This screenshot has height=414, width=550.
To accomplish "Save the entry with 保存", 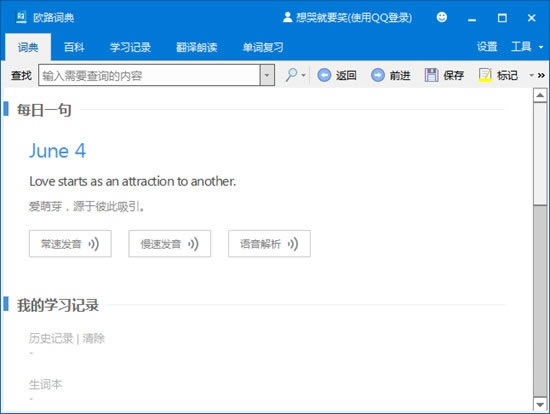I will 444,75.
